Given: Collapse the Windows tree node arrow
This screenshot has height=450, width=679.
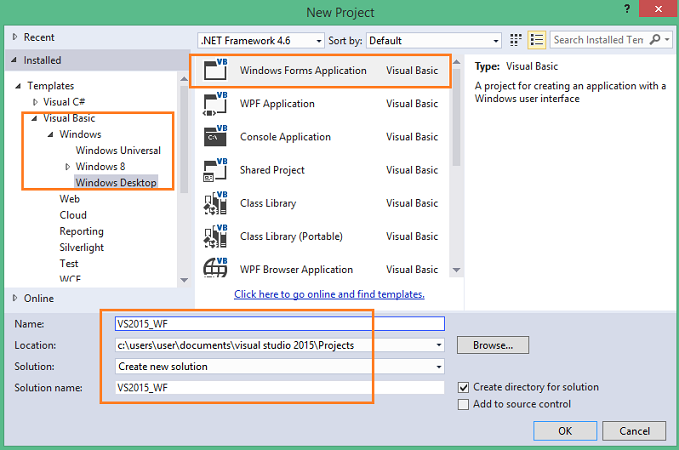Looking at the screenshot, I should point(50,135).
